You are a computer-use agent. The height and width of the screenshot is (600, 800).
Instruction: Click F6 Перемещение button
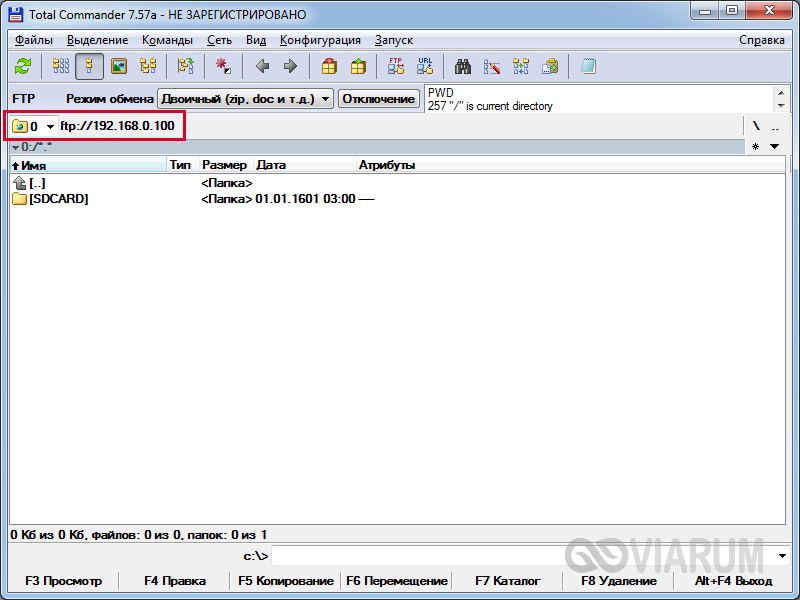click(x=396, y=581)
